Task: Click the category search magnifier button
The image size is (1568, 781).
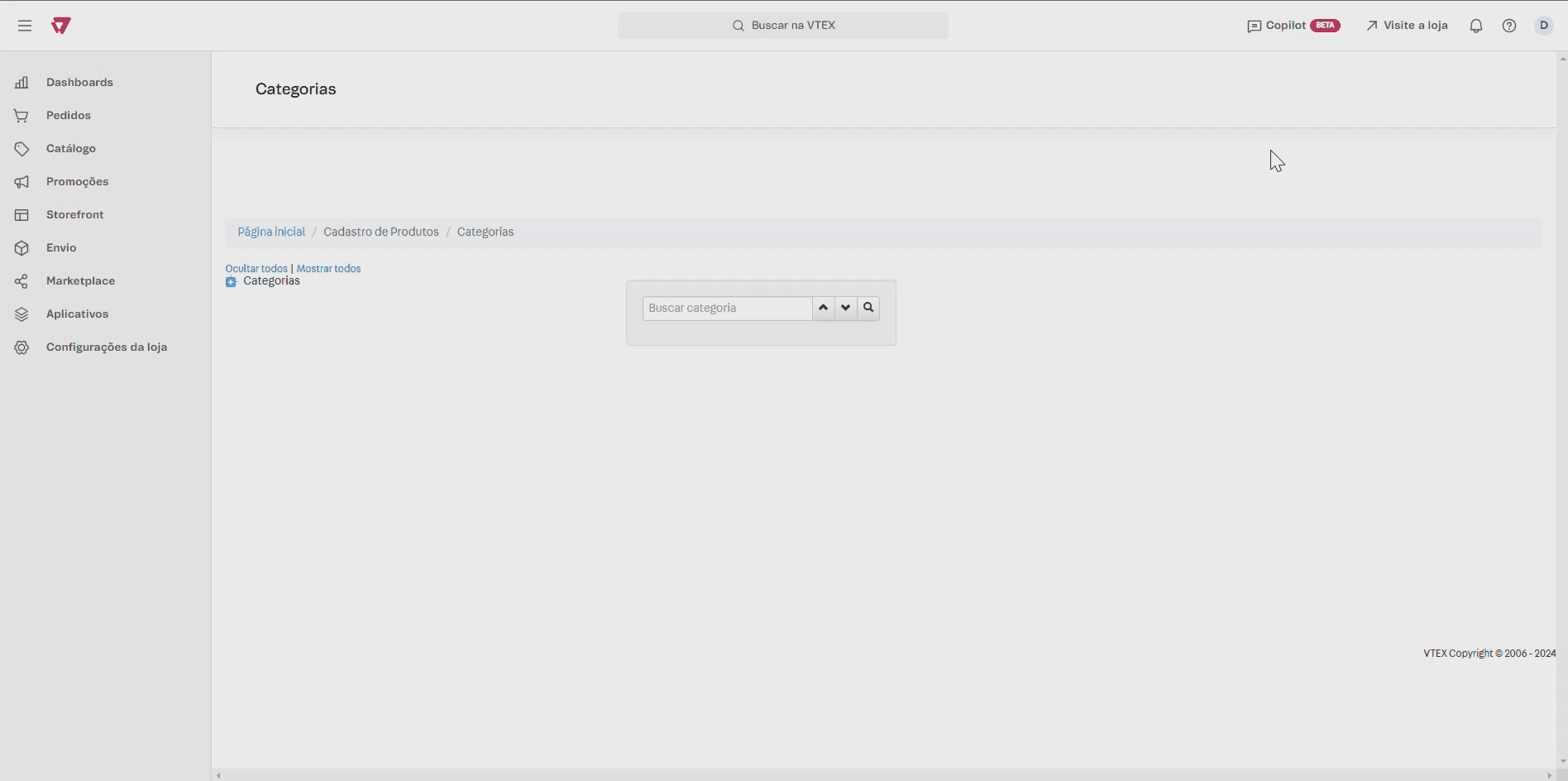Action: click(868, 308)
